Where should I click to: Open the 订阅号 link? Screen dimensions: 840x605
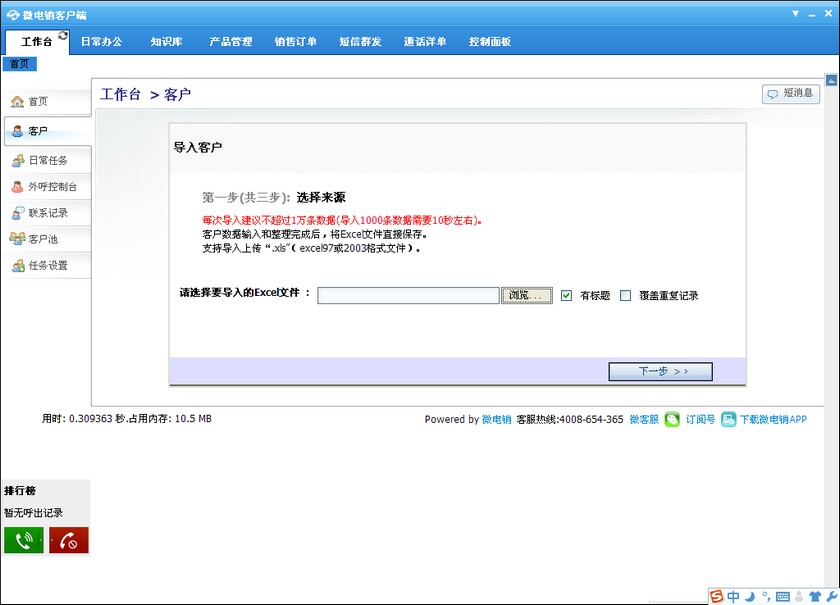tap(701, 419)
